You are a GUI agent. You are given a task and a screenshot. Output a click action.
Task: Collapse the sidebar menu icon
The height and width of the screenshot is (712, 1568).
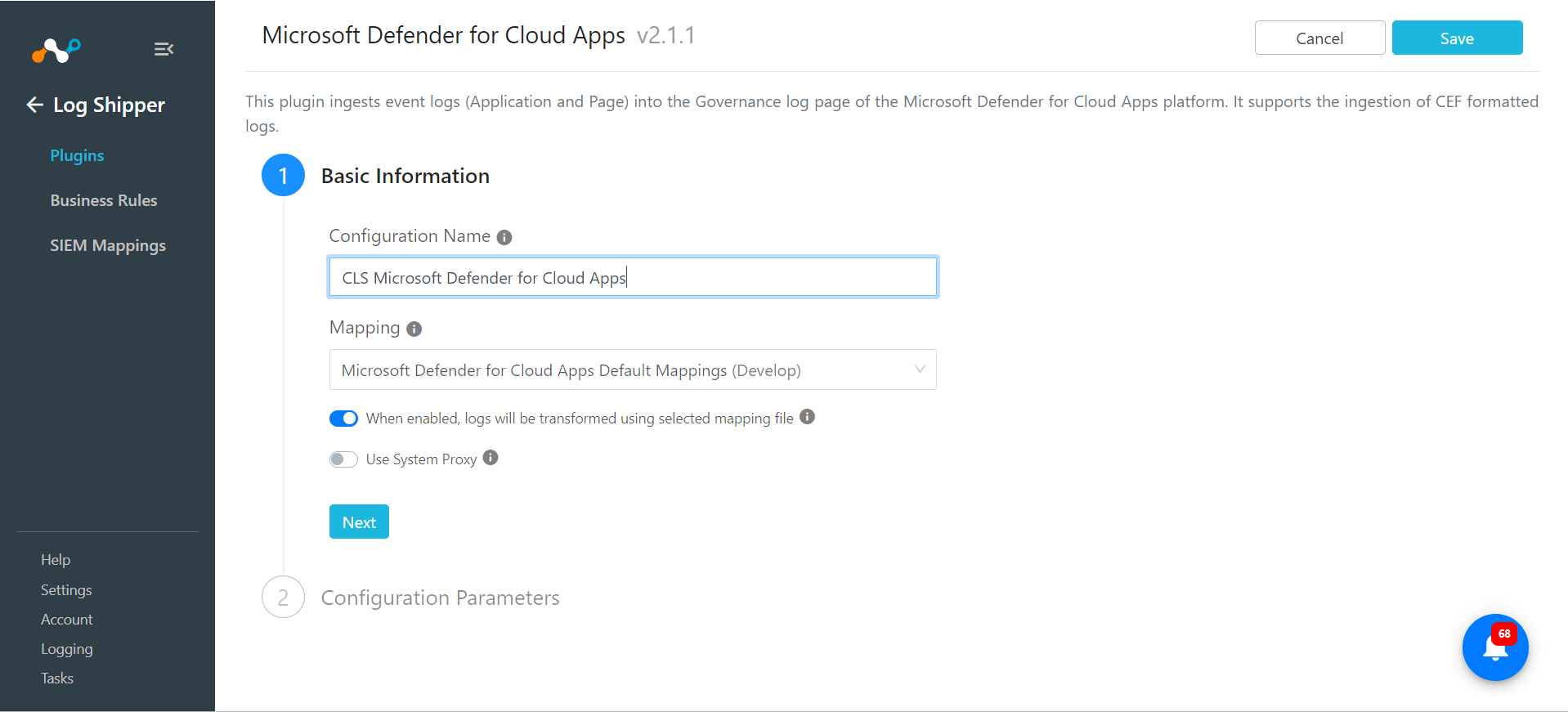tap(164, 49)
